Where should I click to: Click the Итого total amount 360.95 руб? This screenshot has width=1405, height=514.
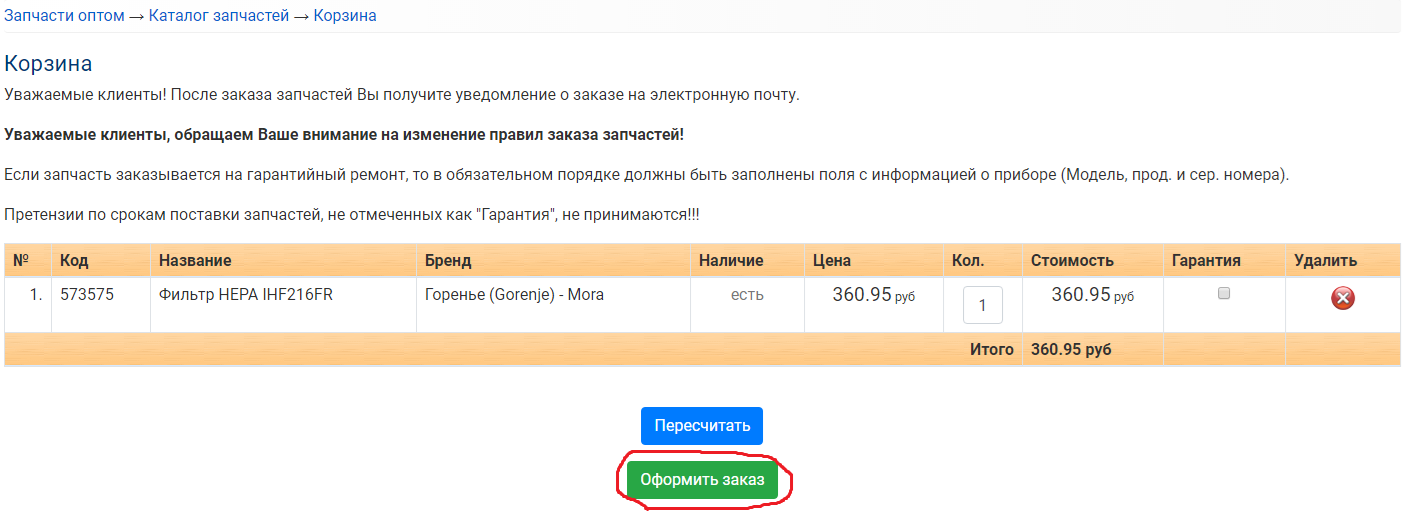point(1071,350)
